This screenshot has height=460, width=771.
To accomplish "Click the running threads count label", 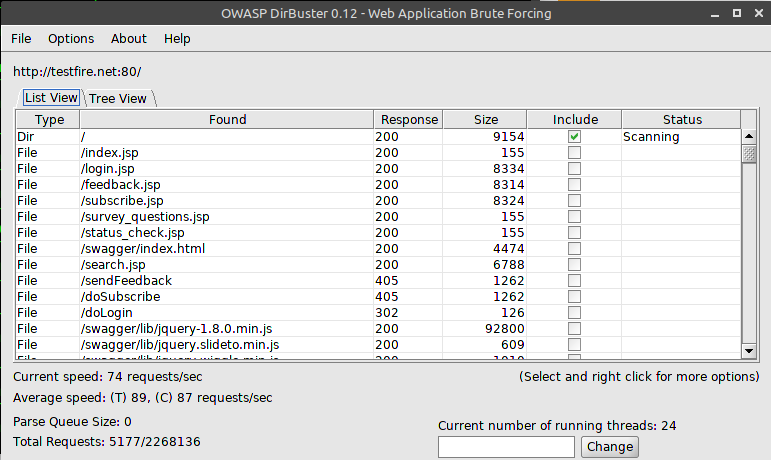I will [x=557, y=426].
